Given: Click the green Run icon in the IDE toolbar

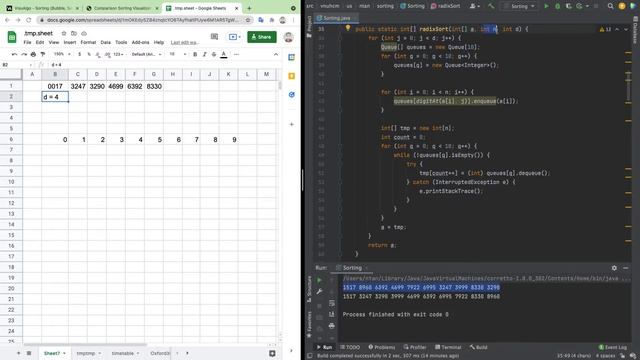Looking at the screenshot, I should click(x=546, y=6).
